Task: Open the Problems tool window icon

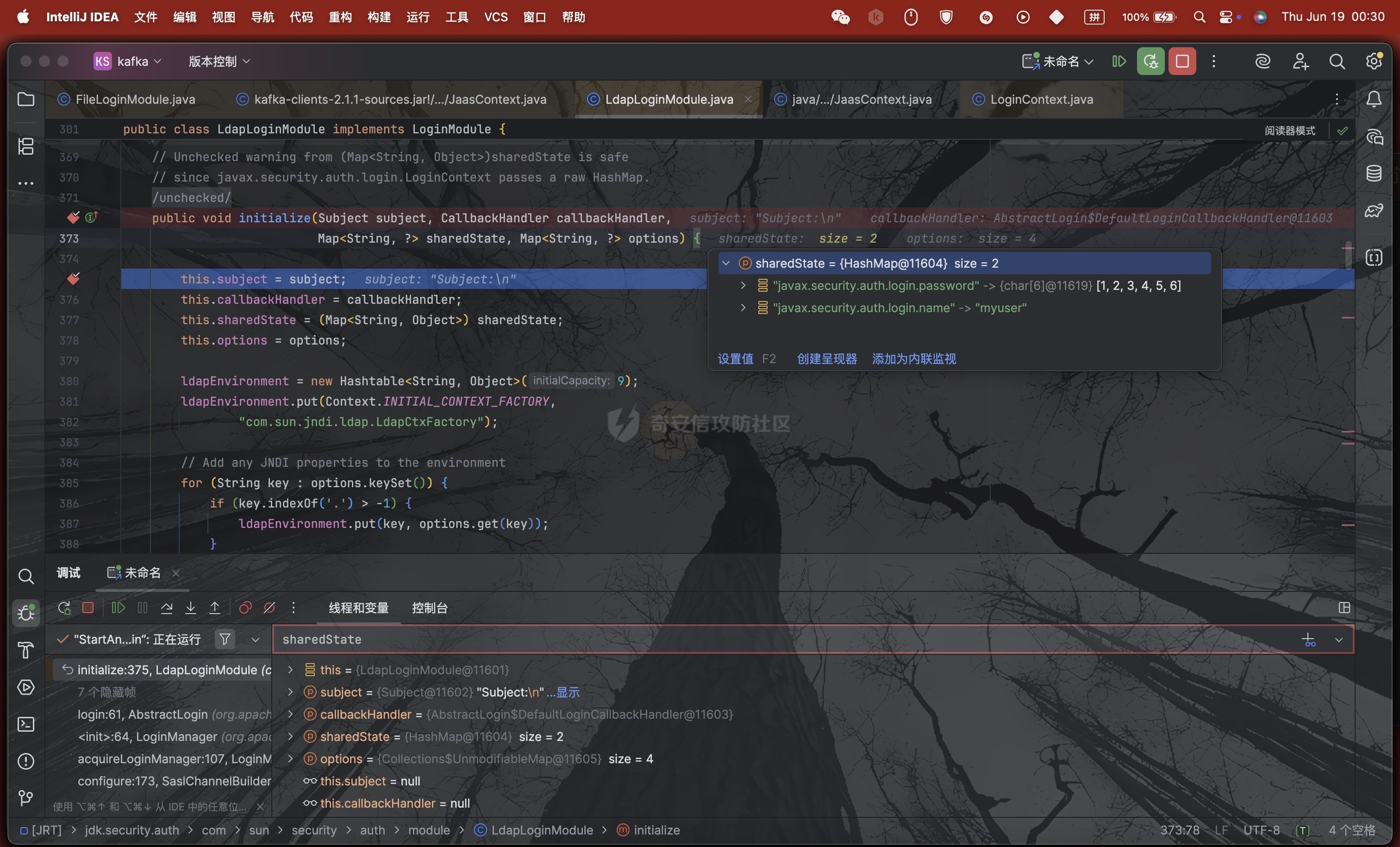Action: pos(25,760)
